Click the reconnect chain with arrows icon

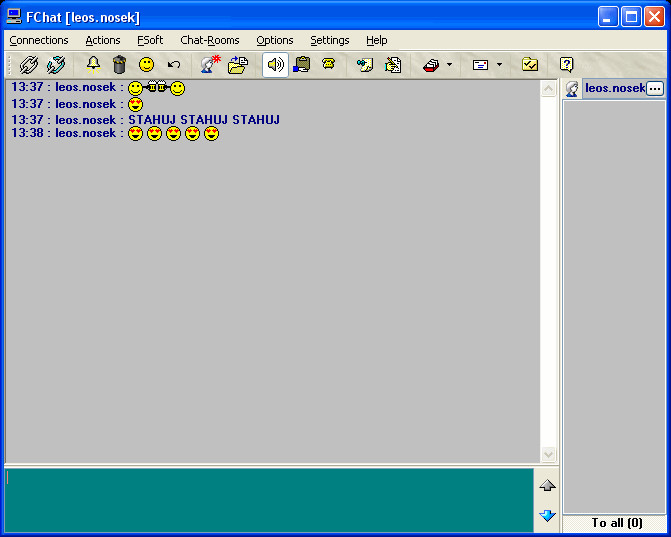56,65
